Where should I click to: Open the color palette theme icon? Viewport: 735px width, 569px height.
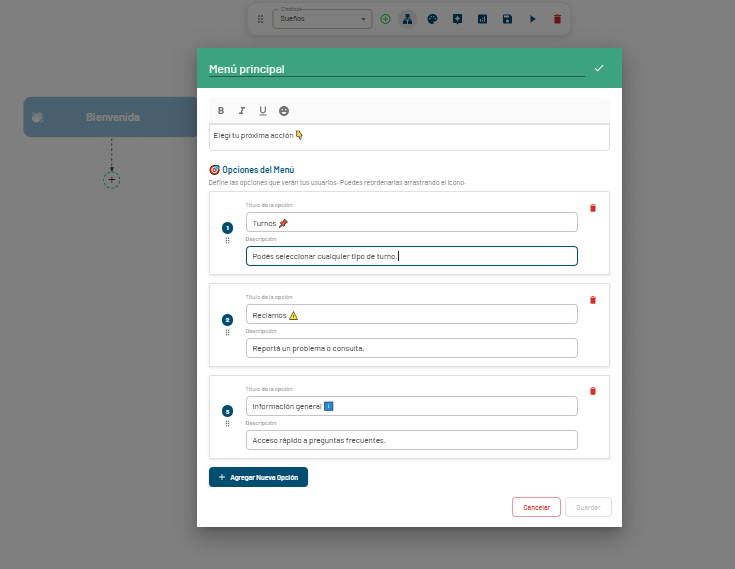[x=432, y=19]
